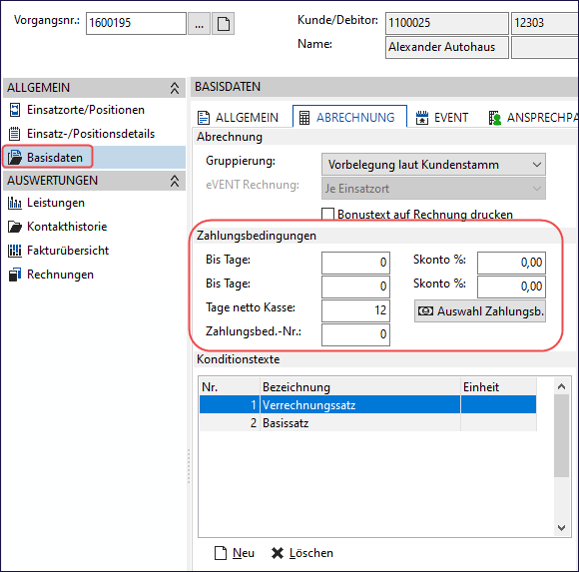Open the Einsatzorte/Positionen sidebar icon

click(x=14, y=110)
